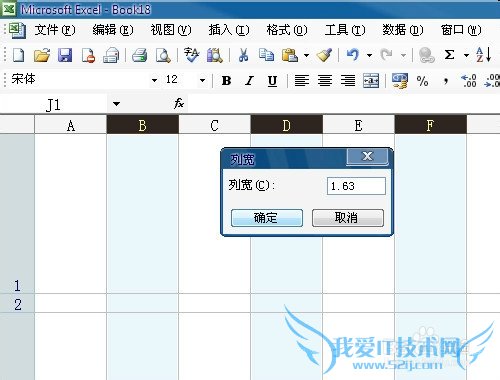Select column E header
This screenshot has width=500, height=380.
coord(358,125)
